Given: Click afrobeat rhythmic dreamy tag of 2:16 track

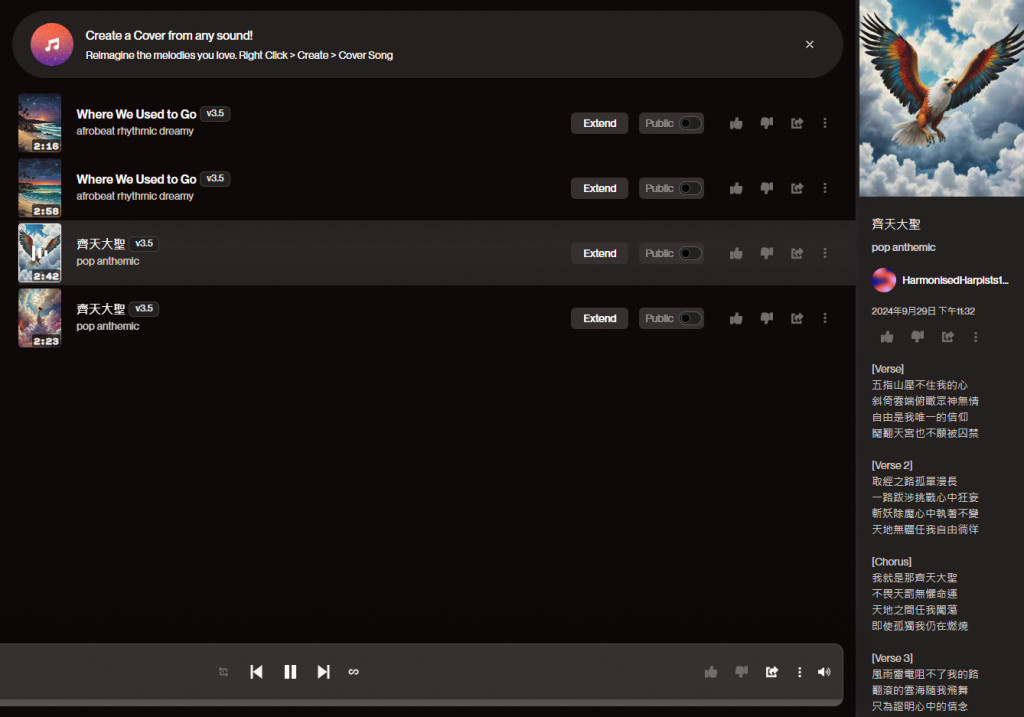Looking at the screenshot, I should click(x=135, y=131).
